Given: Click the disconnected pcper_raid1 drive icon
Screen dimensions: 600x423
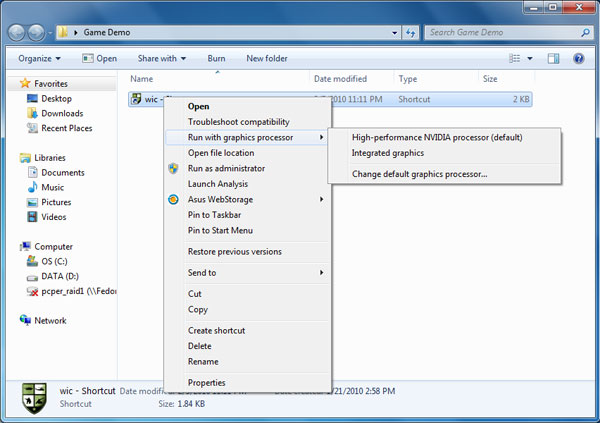Looking at the screenshot, I should [32, 292].
